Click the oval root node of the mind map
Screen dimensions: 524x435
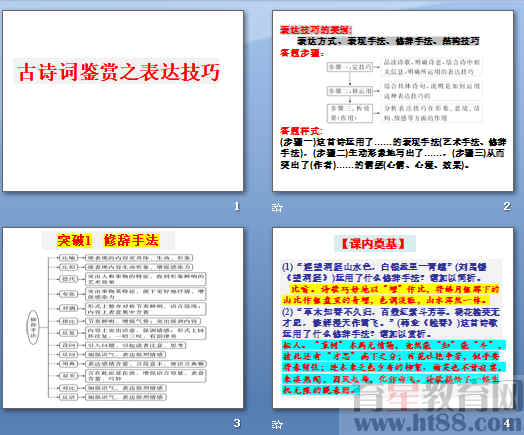(33, 327)
